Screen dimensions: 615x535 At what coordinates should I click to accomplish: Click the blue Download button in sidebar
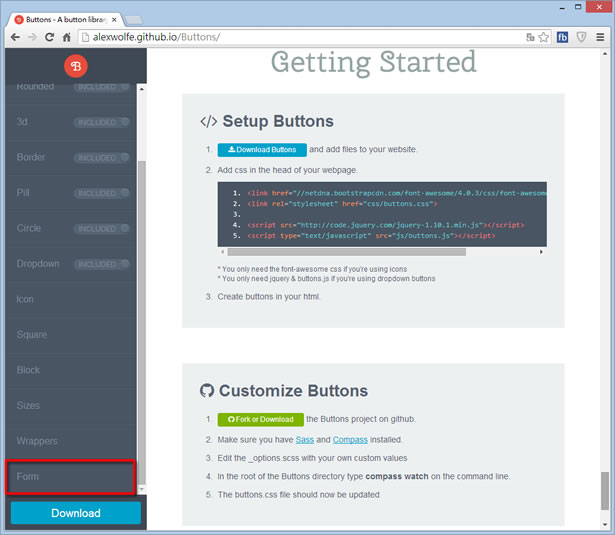click(x=76, y=513)
